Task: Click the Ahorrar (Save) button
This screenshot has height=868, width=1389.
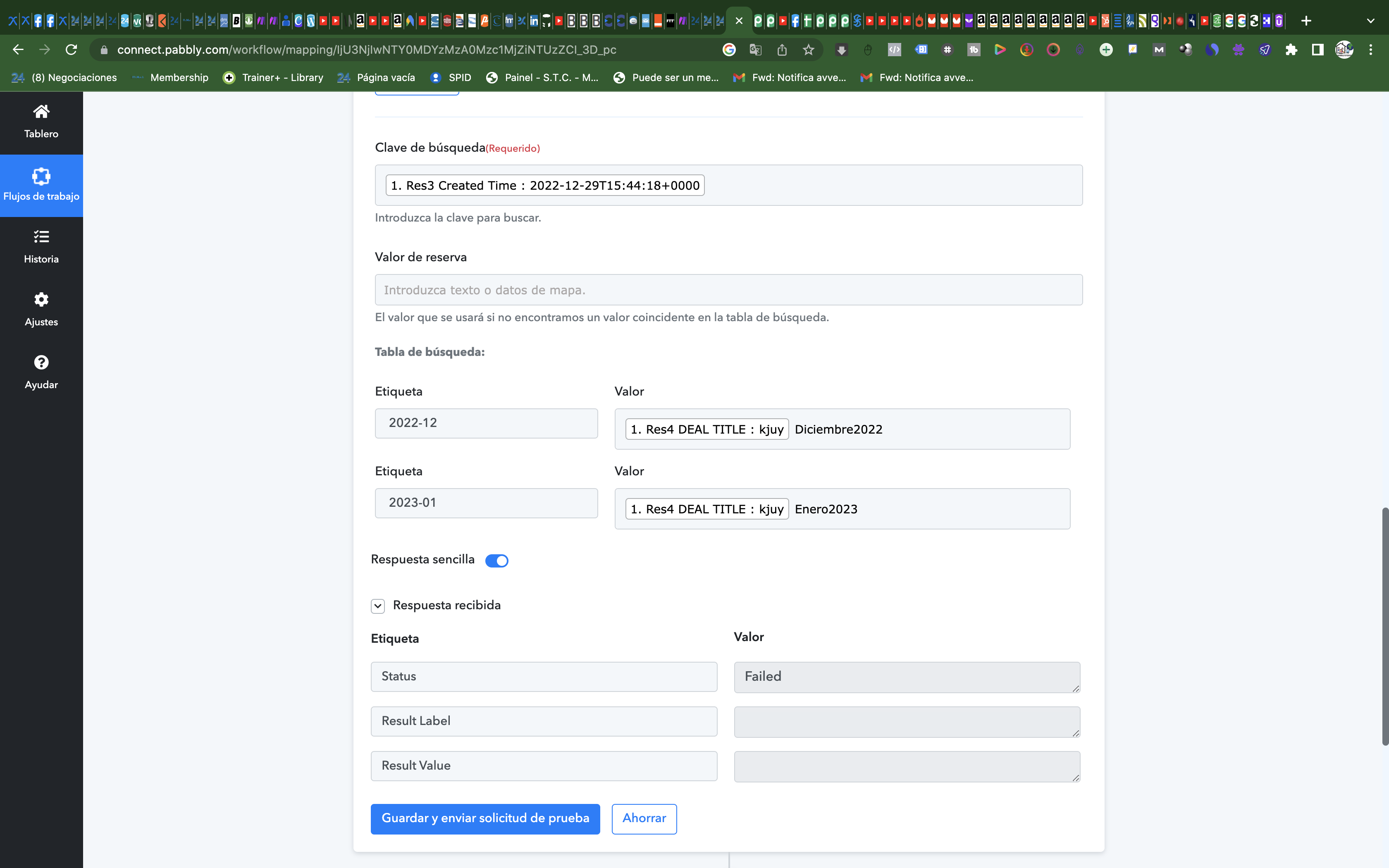Action: point(644,818)
